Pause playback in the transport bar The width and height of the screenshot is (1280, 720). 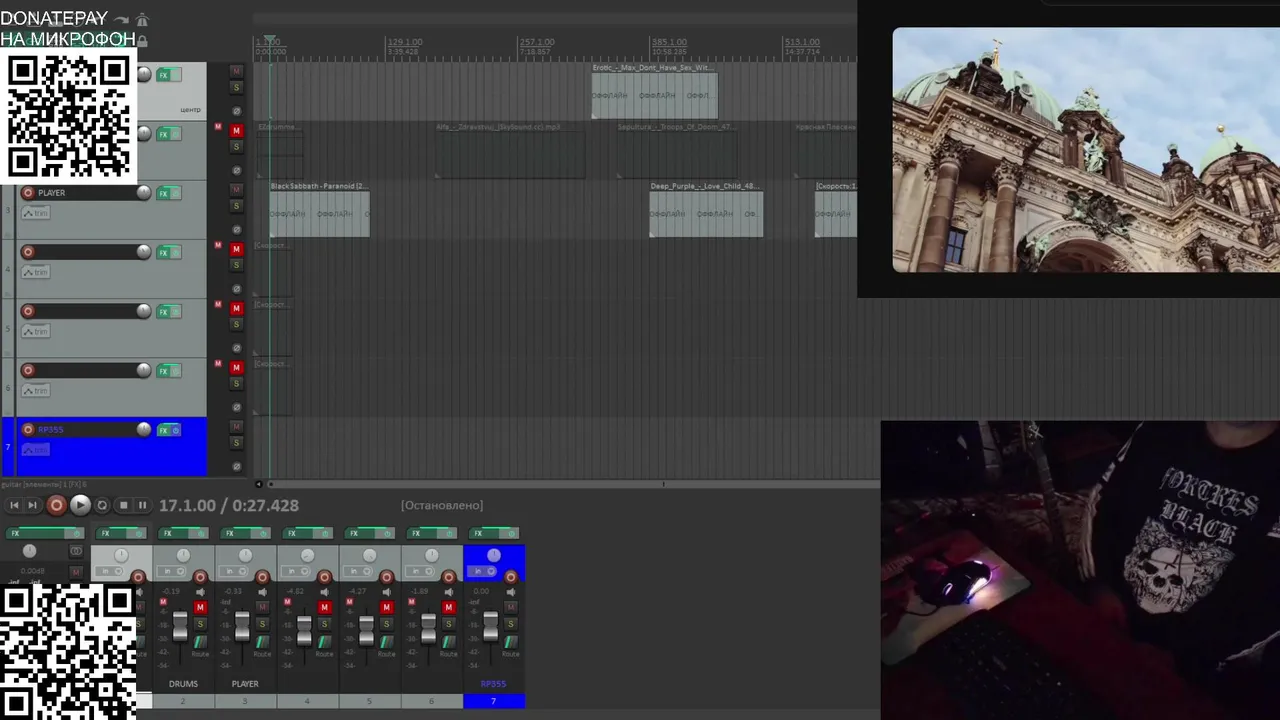[x=141, y=505]
